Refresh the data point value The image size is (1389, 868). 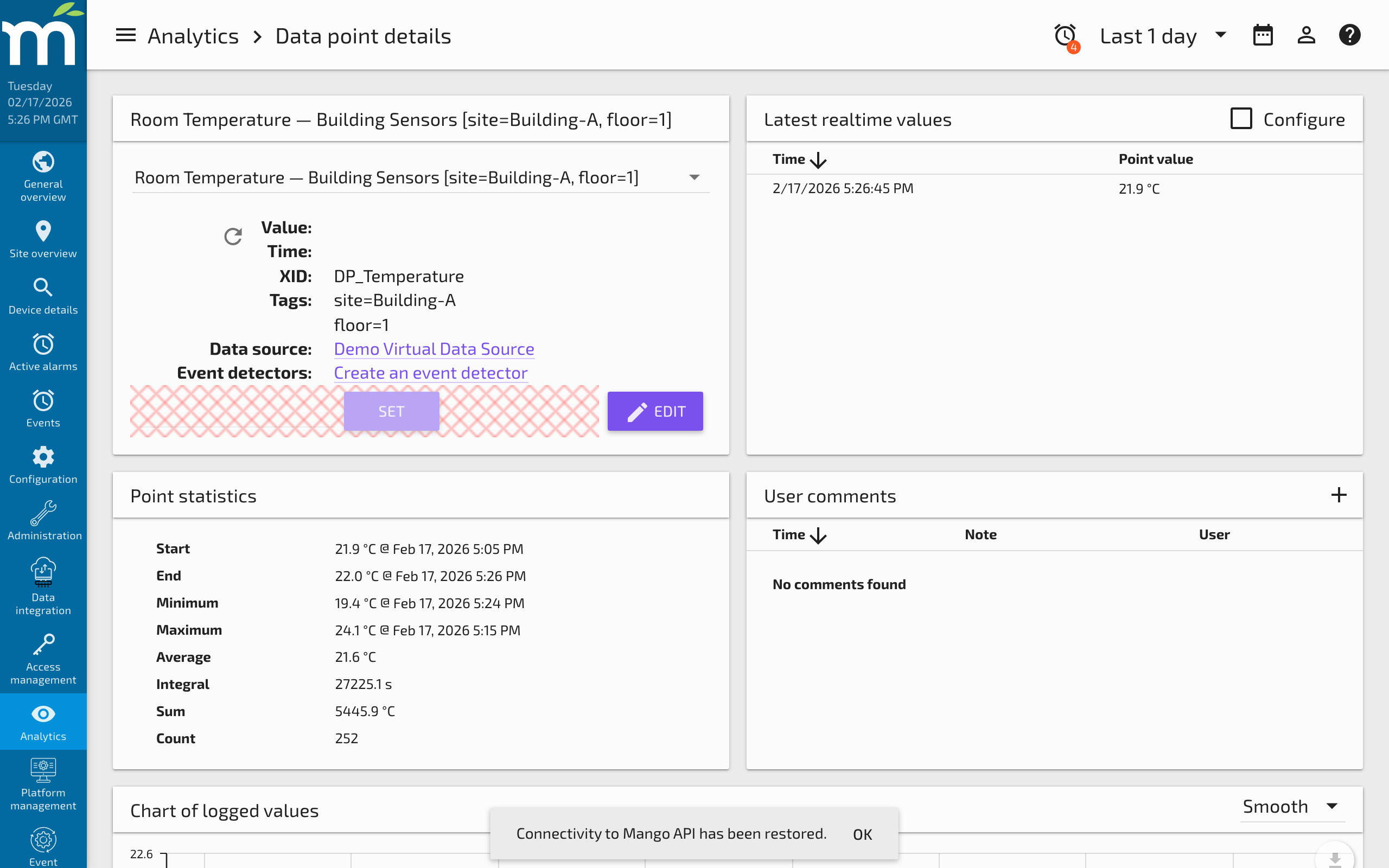pyautogui.click(x=233, y=236)
